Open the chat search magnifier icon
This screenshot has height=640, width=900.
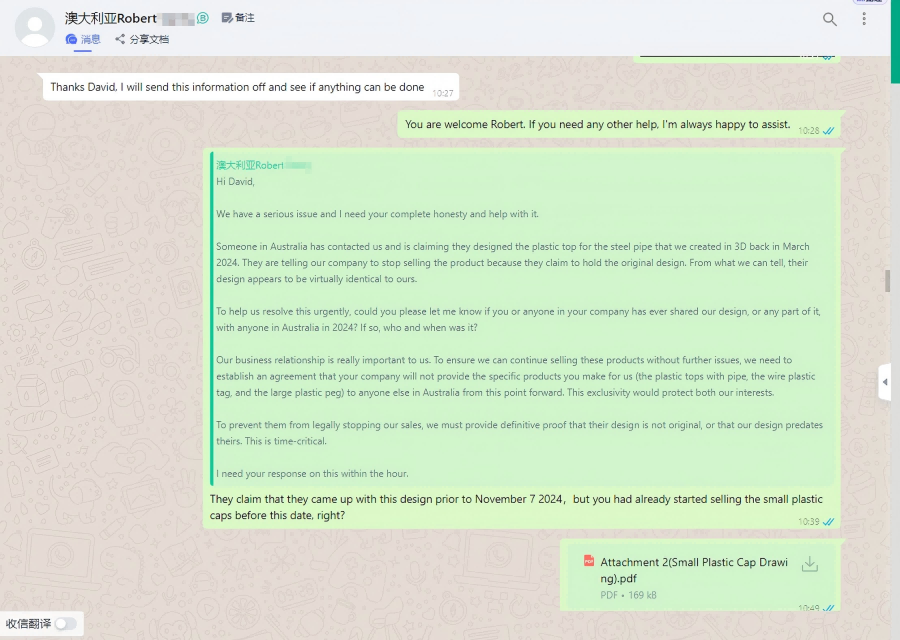[829, 19]
